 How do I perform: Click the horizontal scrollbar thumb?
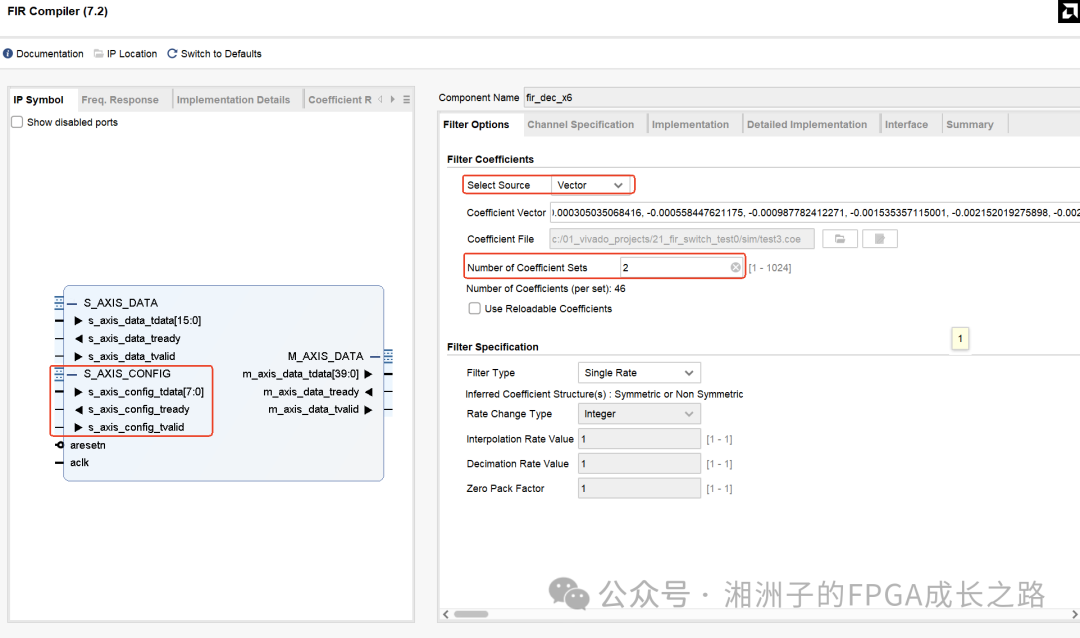[x=471, y=614]
